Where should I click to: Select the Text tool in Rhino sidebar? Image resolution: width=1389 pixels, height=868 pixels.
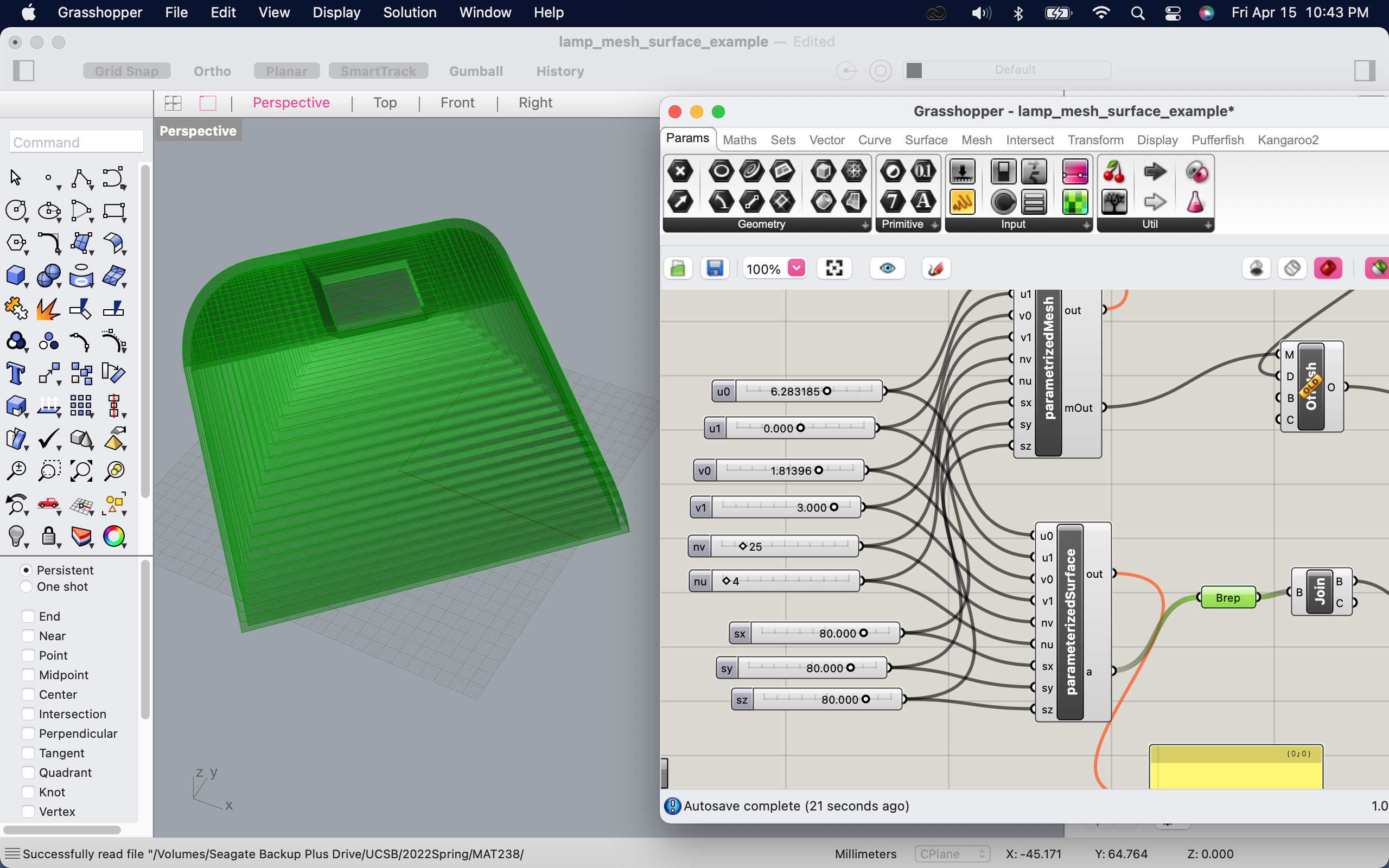pos(16,373)
